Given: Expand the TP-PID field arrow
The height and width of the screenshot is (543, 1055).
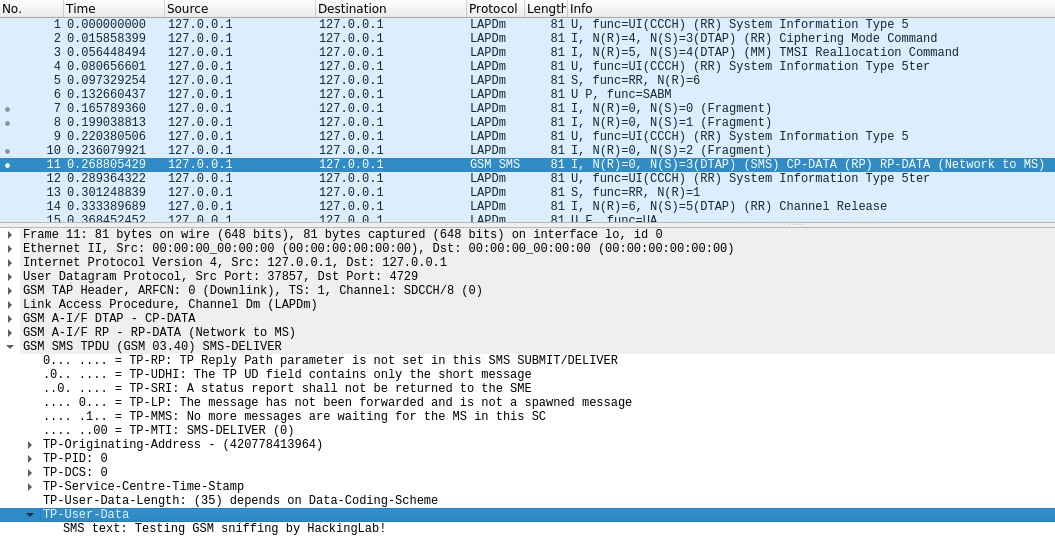Looking at the screenshot, I should [30, 459].
